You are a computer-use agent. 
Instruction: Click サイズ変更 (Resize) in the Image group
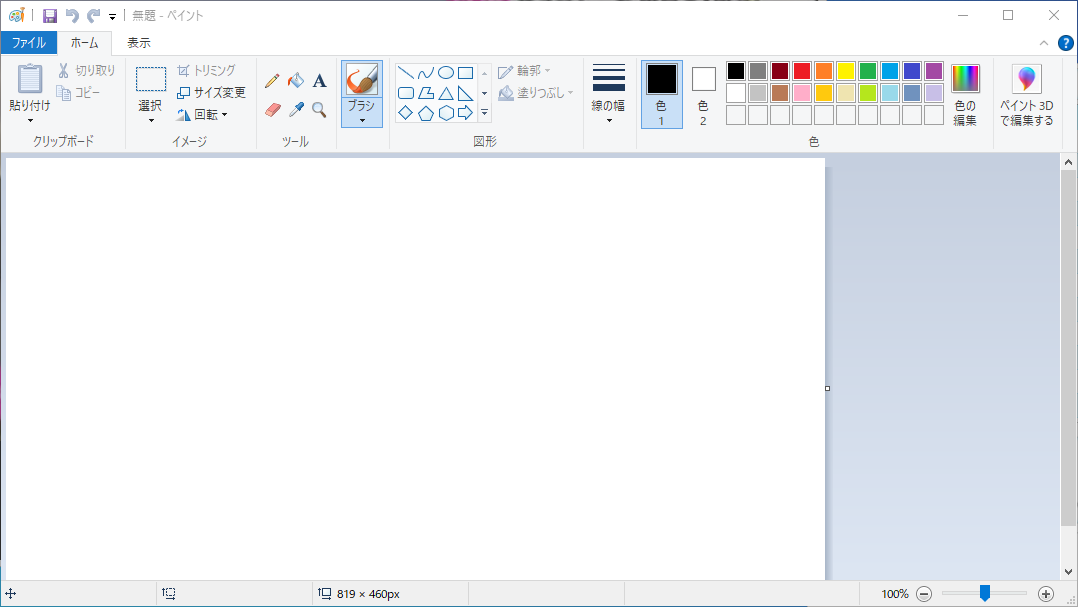[x=212, y=91]
